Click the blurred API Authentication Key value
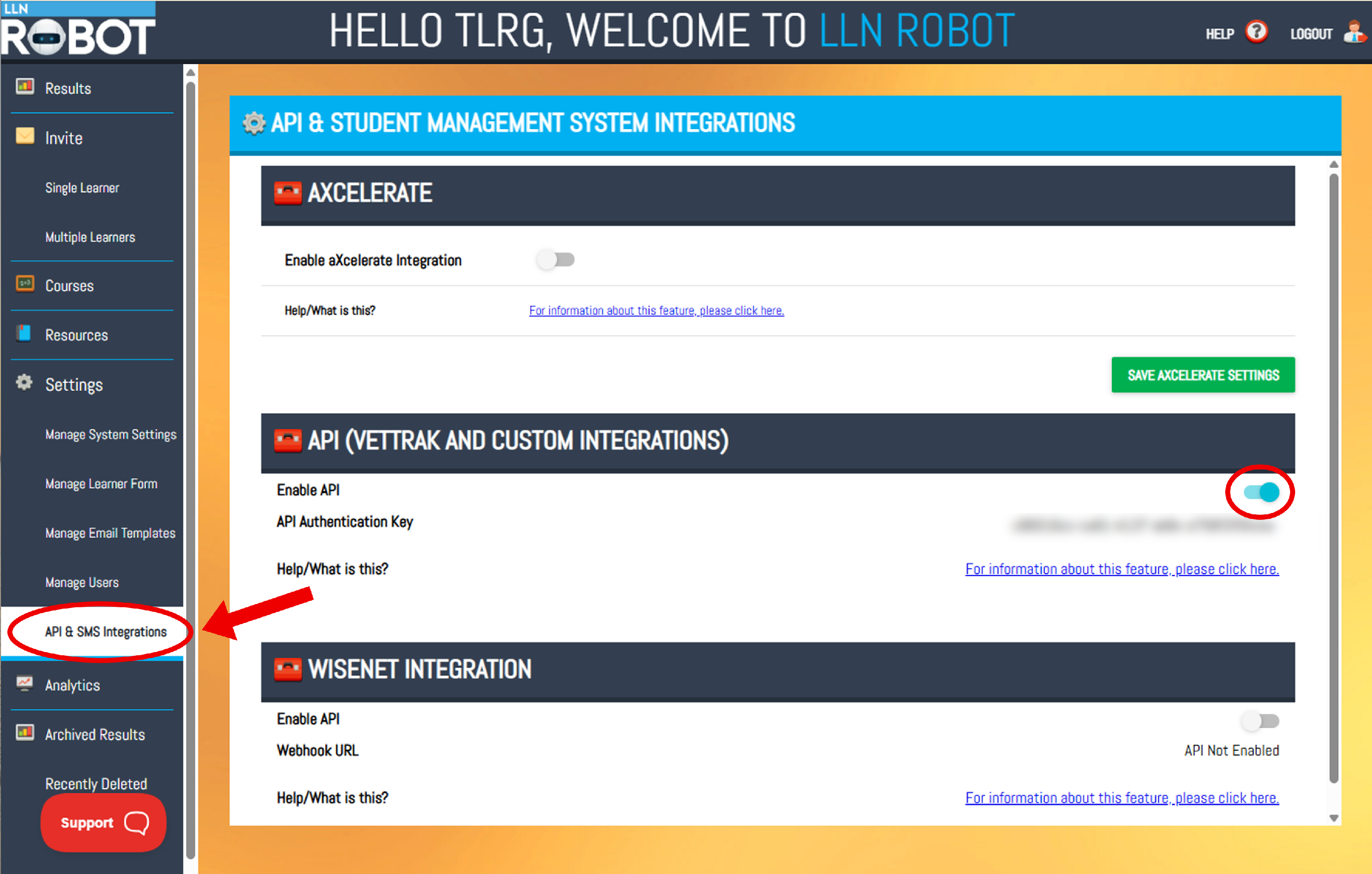Screen dimensions: 1372x874 (1143, 525)
